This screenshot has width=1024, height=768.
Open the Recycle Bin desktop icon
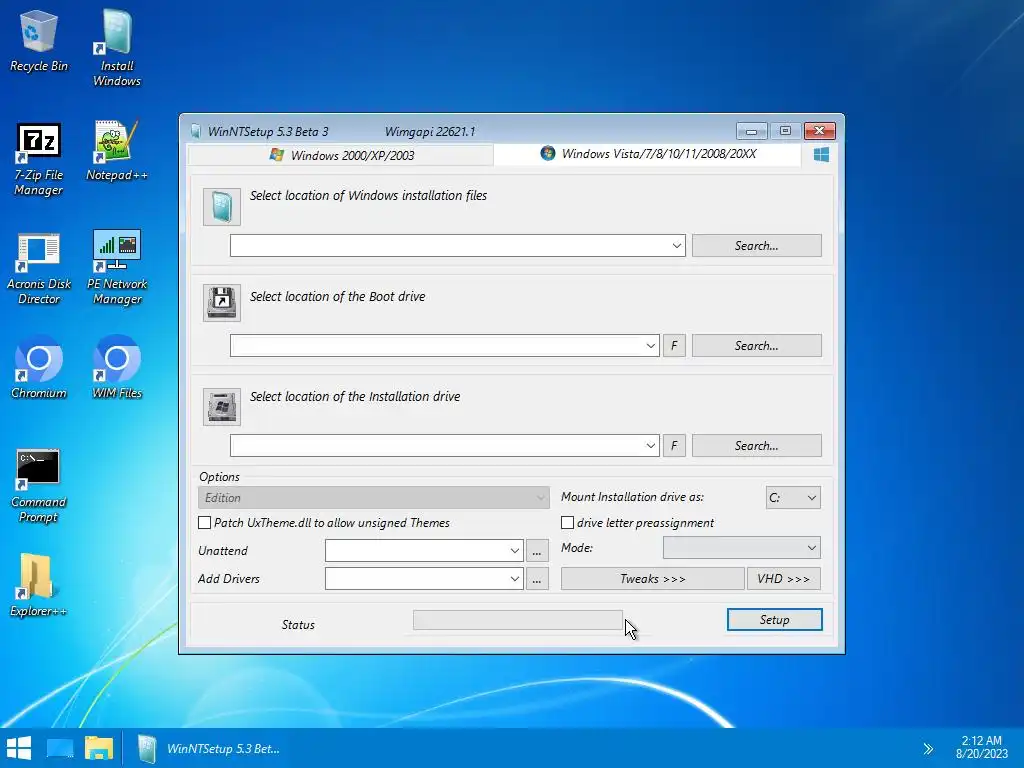click(x=39, y=40)
